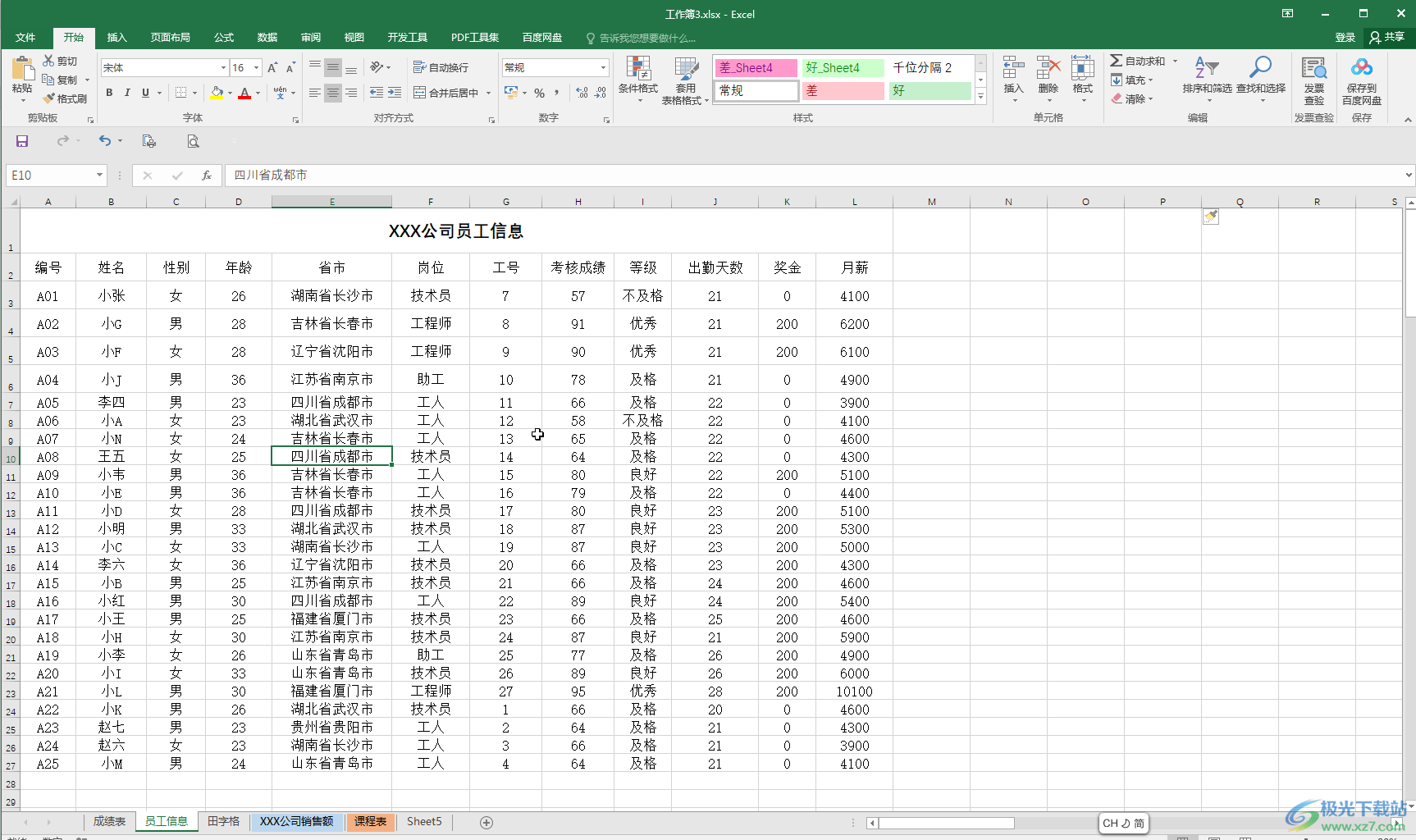The image size is (1416, 840).
Task: Open the File tab
Action: click(x=25, y=38)
